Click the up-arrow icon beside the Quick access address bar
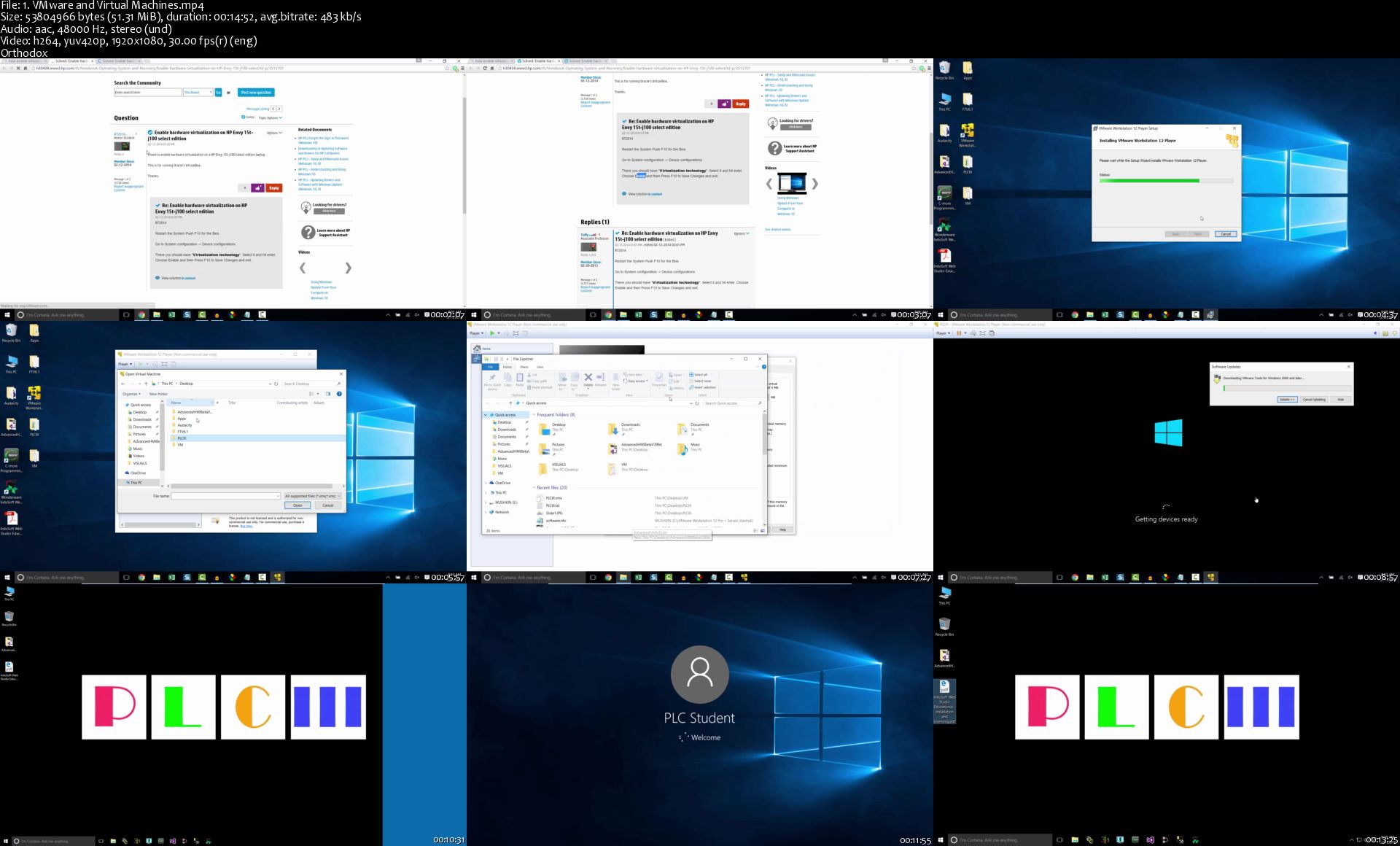This screenshot has height=846, width=1400. pos(510,403)
